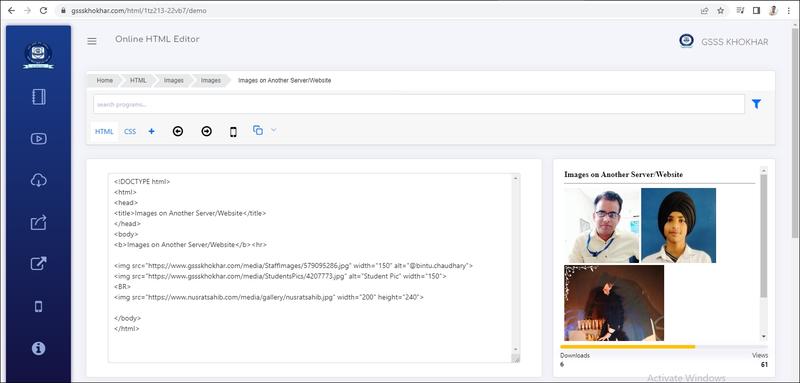Bookmark this page with star icon
Image resolution: width=800 pixels, height=383 pixels.
(720, 10)
